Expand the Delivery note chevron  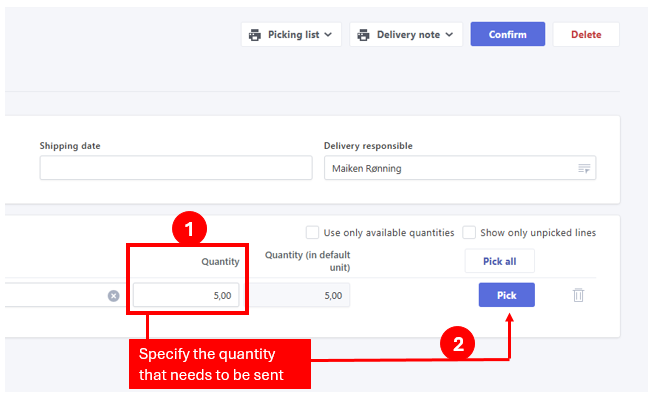pos(449,35)
